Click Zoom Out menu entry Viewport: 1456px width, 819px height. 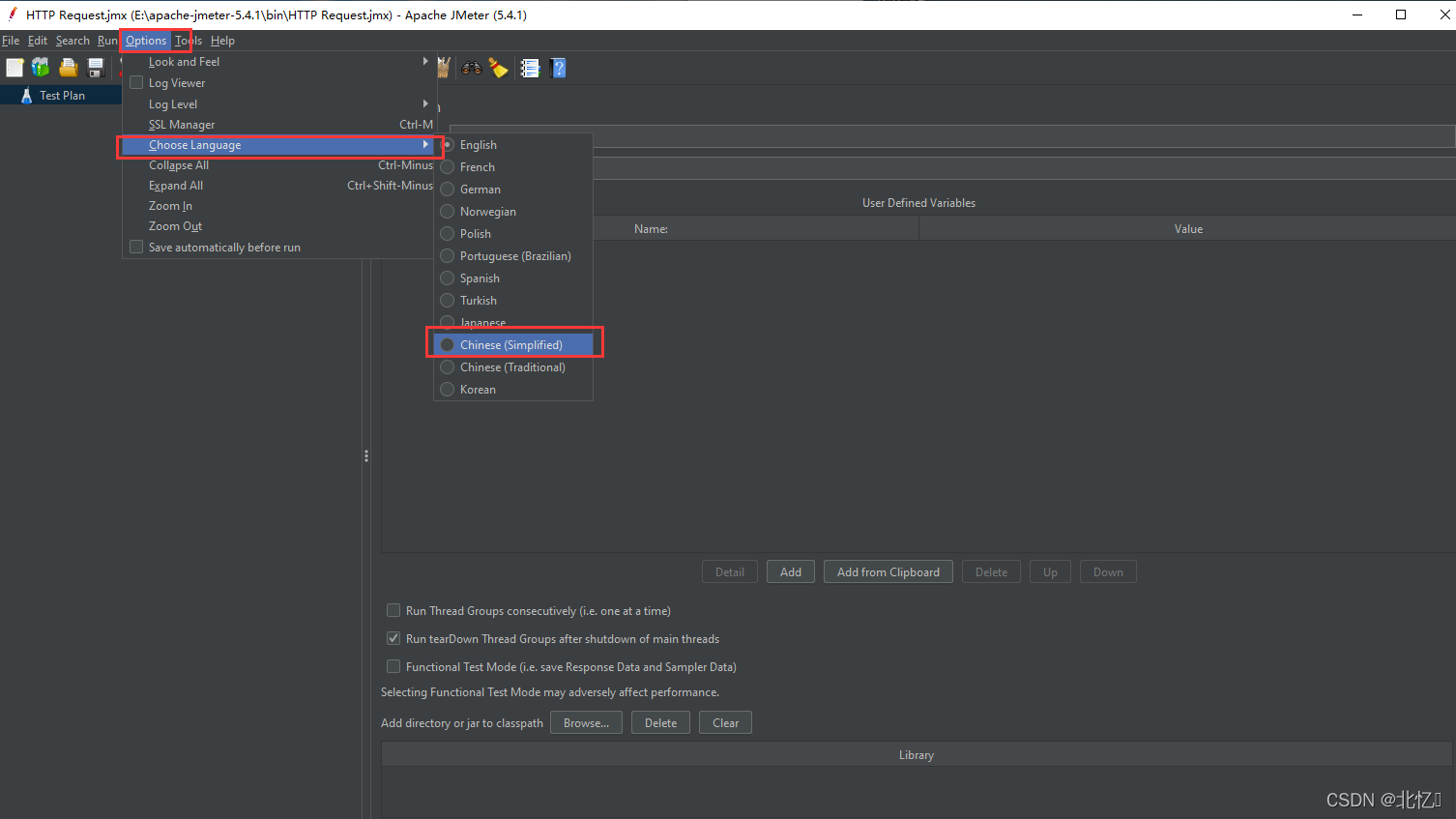[278, 226]
